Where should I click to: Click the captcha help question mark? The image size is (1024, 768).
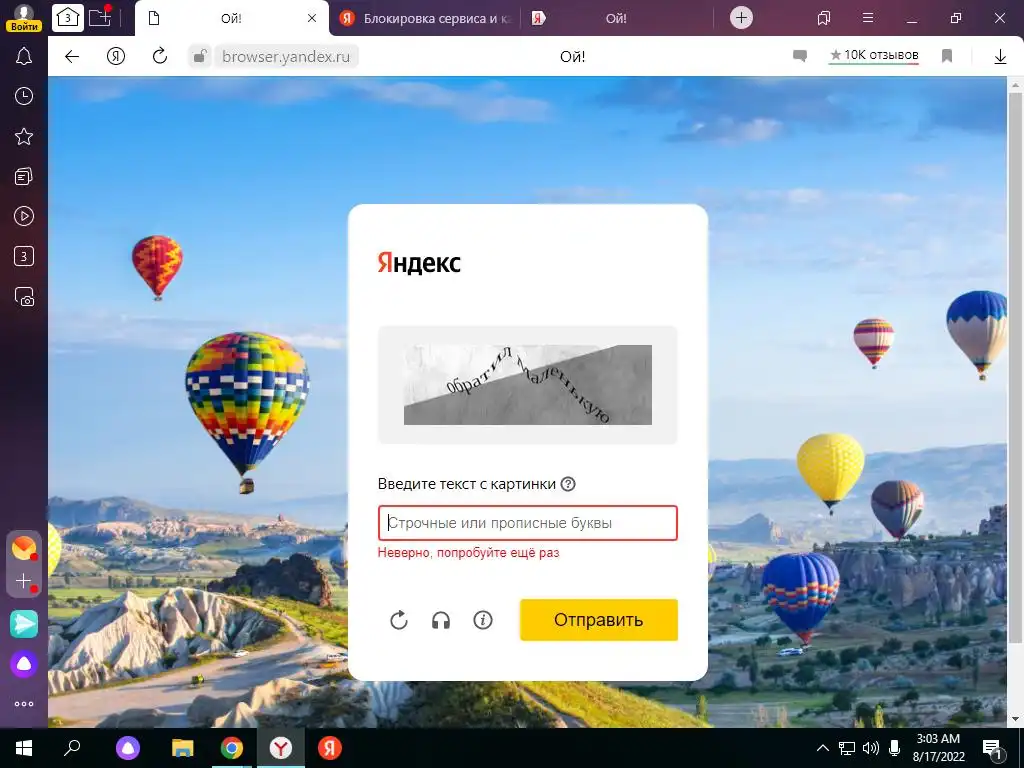[568, 484]
